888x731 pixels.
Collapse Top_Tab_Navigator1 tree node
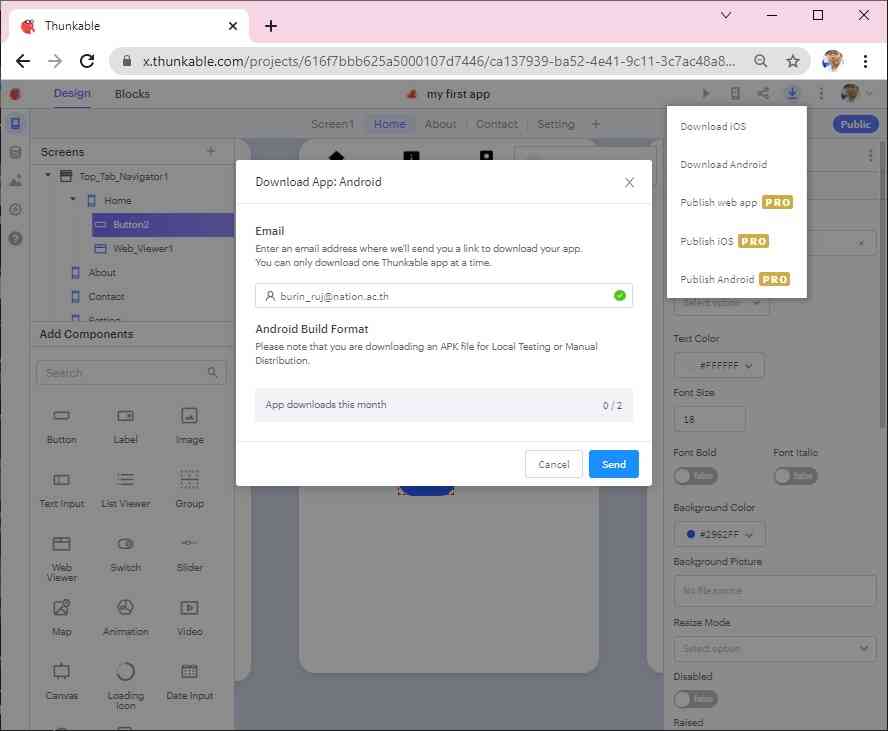(x=48, y=176)
